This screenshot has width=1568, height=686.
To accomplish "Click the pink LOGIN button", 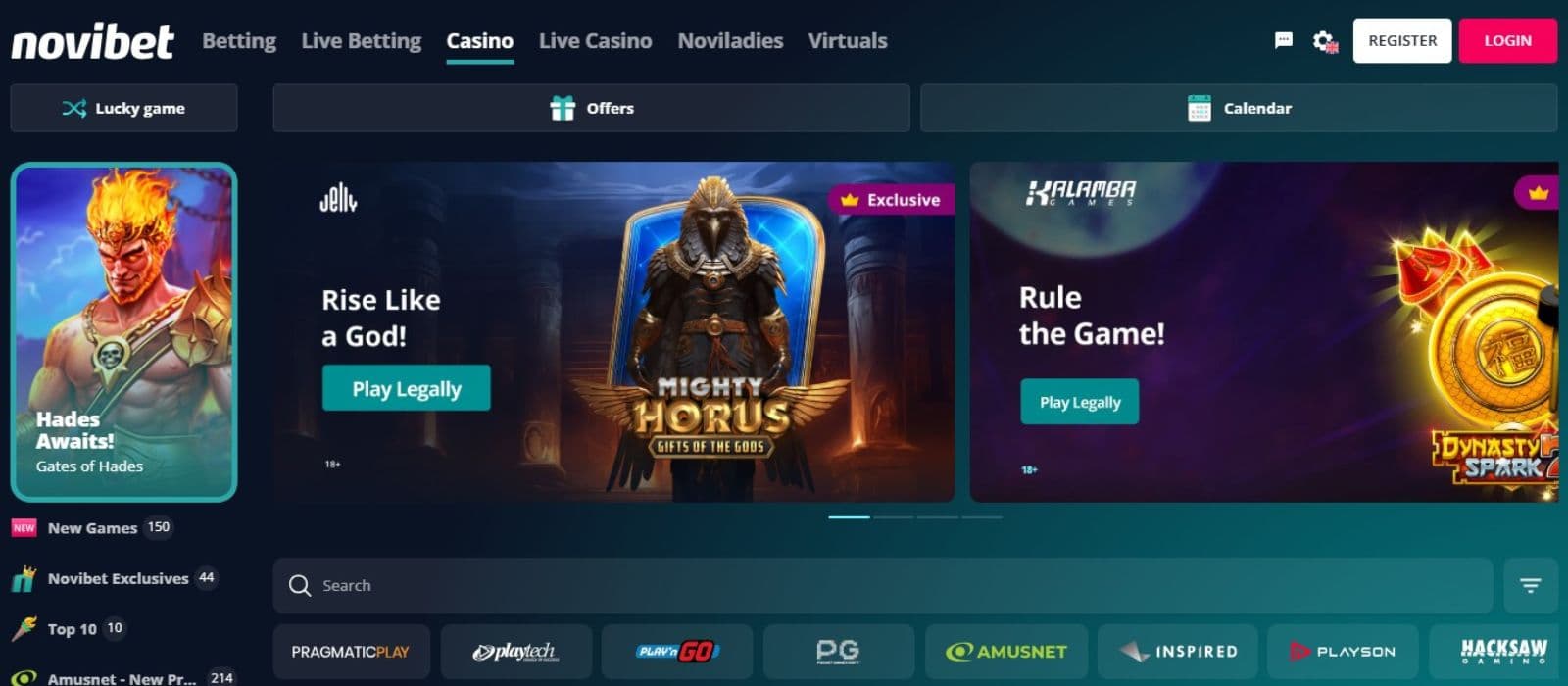I will coord(1507,41).
